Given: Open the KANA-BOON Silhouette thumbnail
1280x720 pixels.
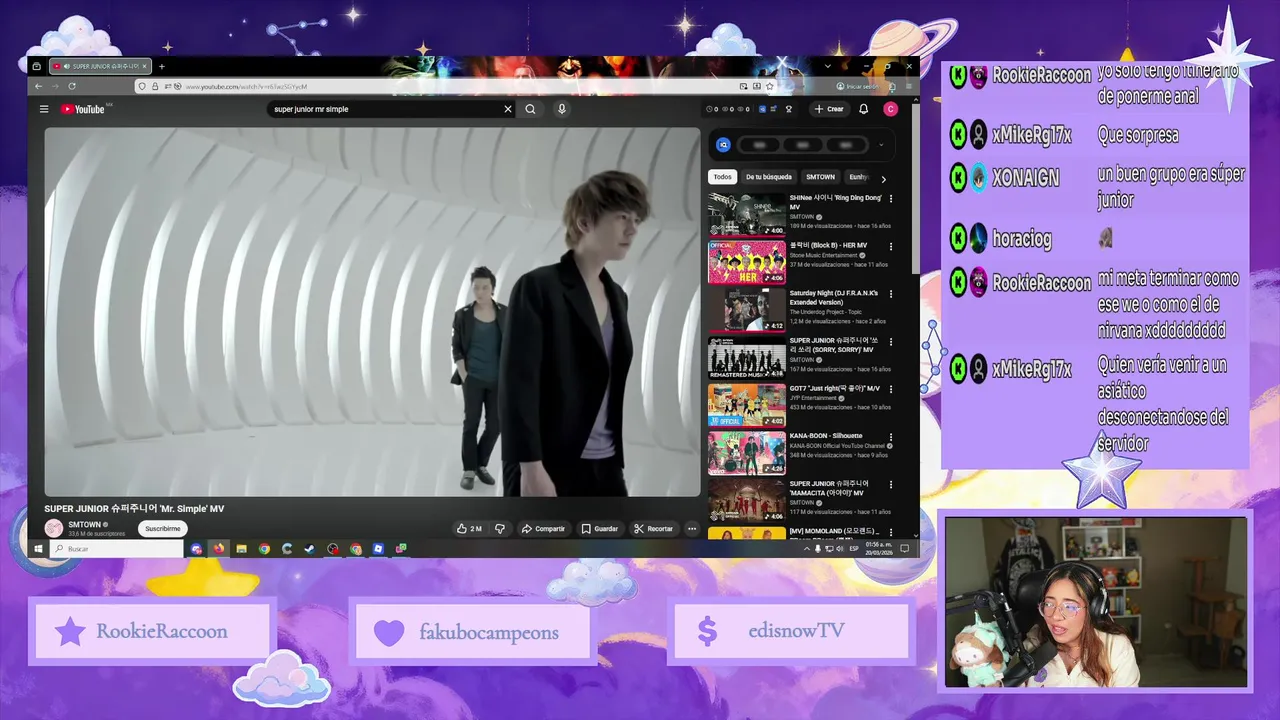Looking at the screenshot, I should 747,453.
